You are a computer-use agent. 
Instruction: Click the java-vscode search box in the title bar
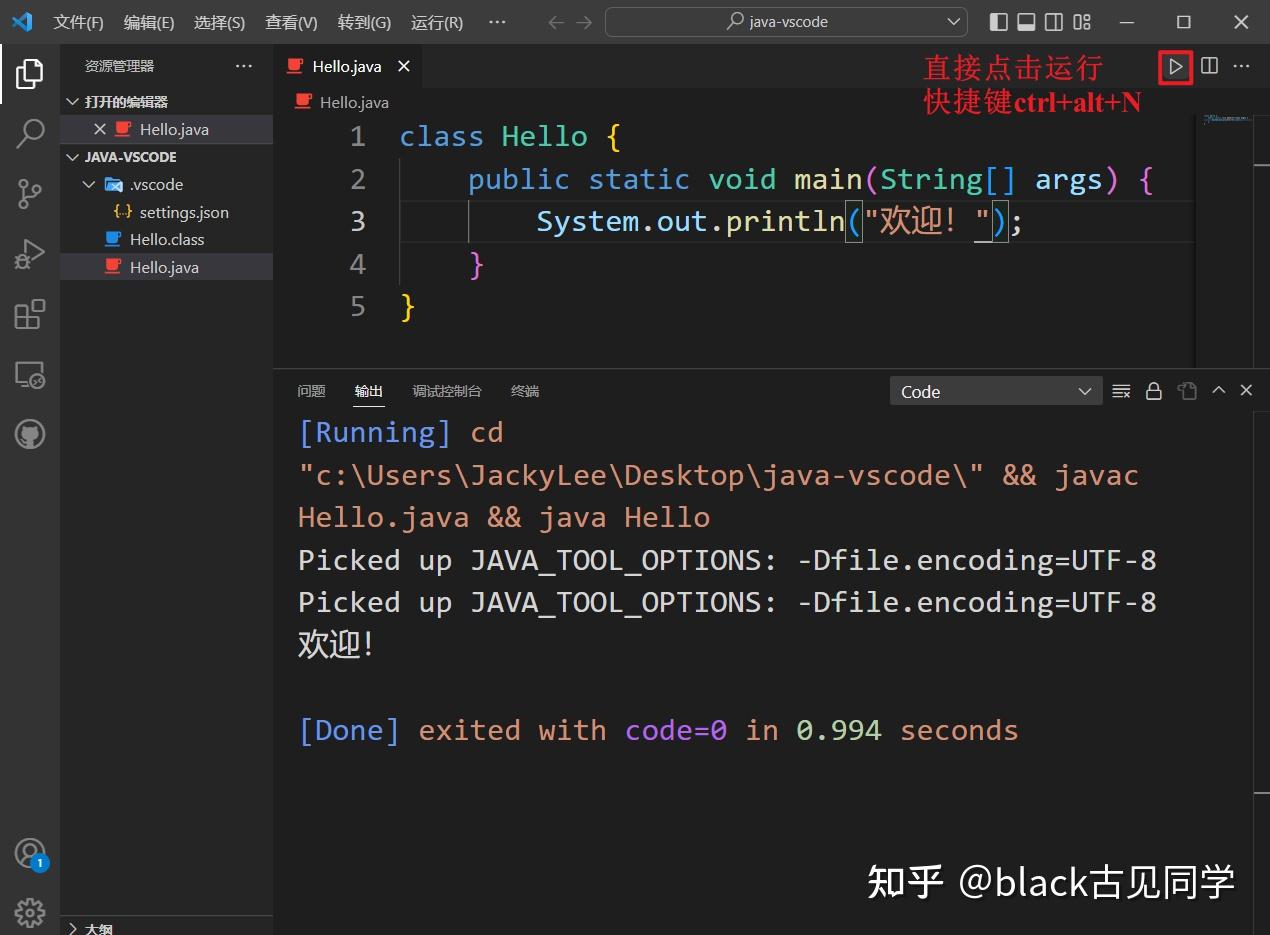[x=786, y=21]
